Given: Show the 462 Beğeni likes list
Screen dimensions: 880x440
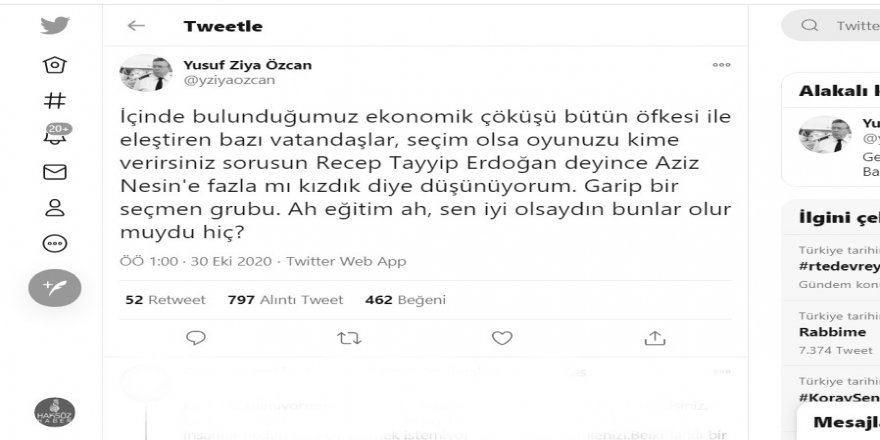Looking at the screenshot, I should pyautogui.click(x=405, y=299).
